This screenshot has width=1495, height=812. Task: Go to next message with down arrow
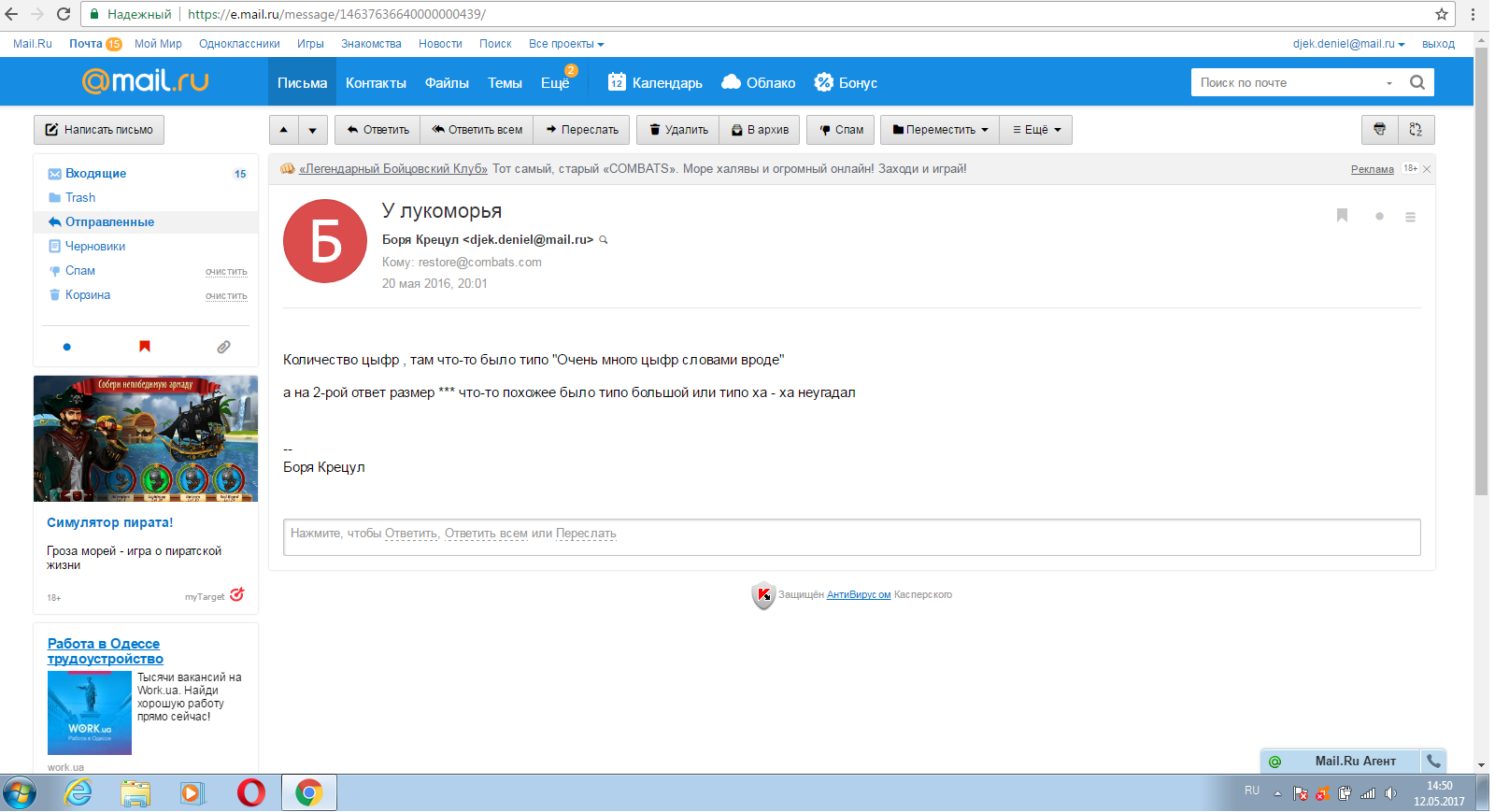[313, 130]
